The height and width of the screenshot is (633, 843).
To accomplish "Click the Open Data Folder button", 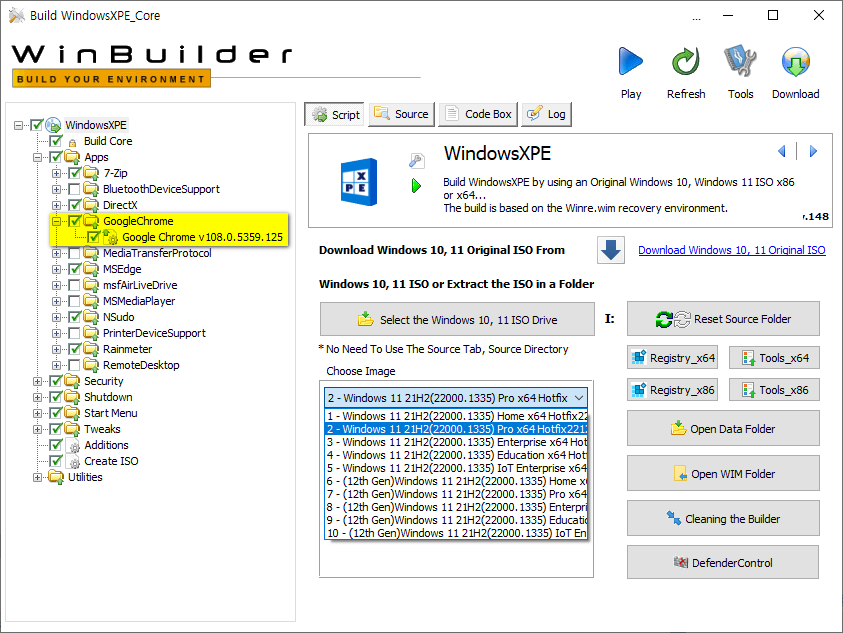I will point(723,429).
